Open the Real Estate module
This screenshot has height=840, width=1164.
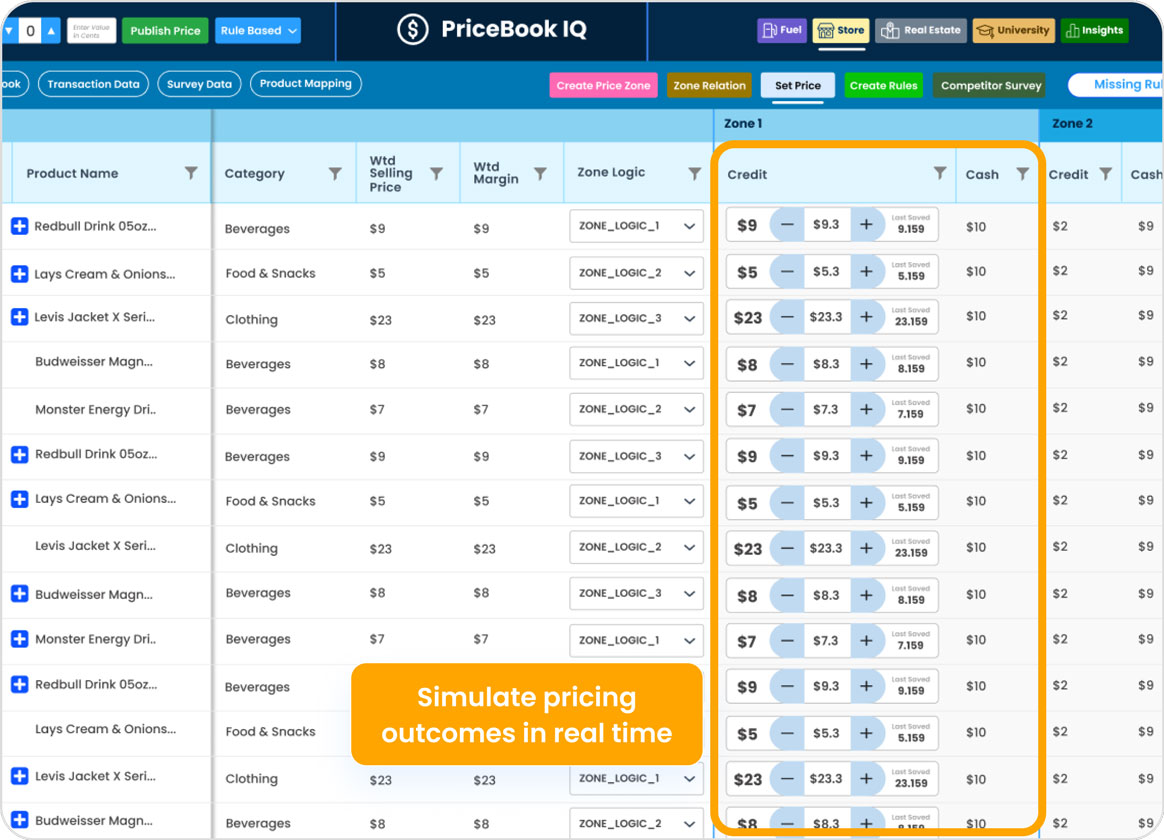point(920,30)
